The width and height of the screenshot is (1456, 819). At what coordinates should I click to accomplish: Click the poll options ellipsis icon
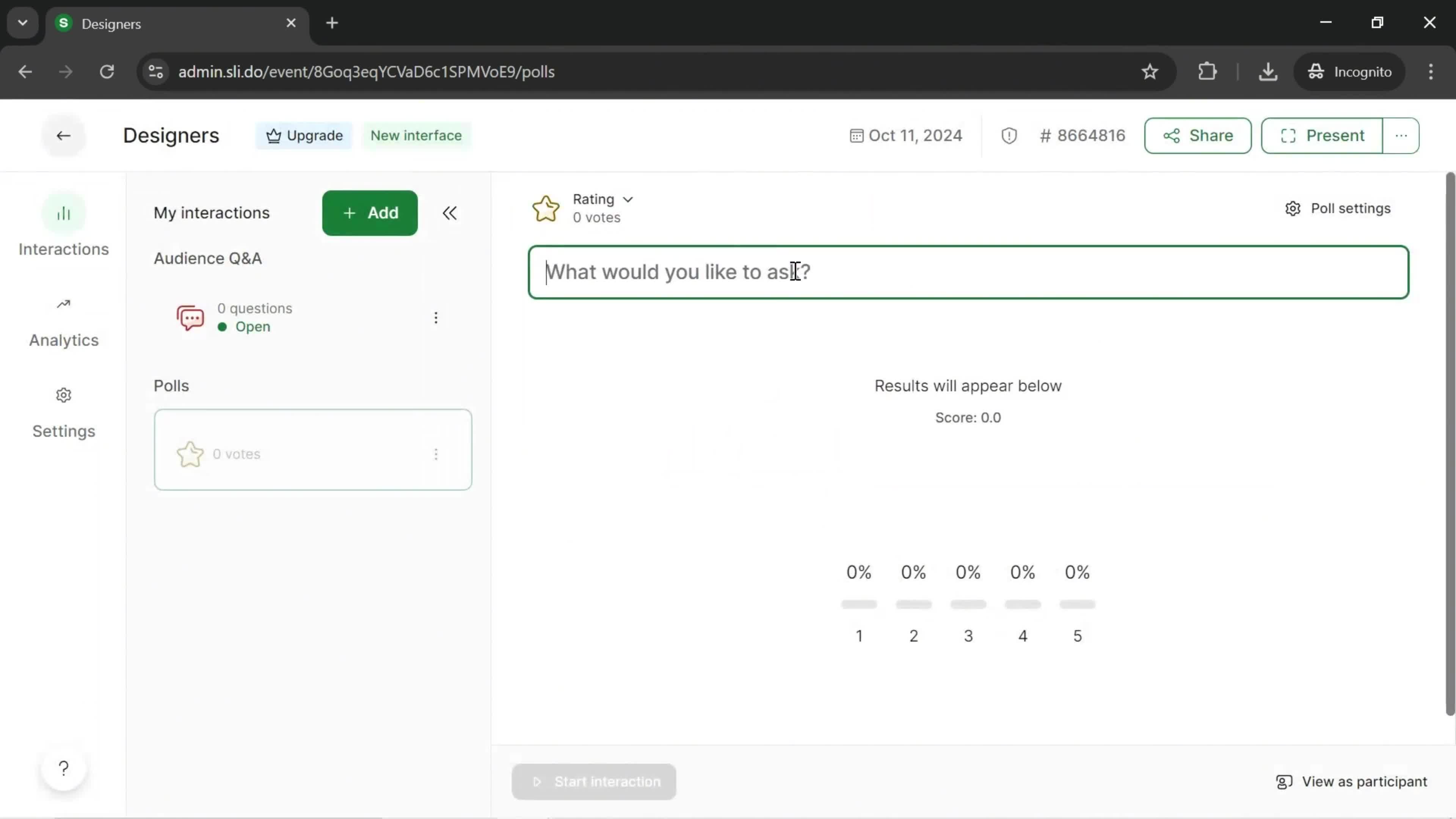[x=436, y=453]
